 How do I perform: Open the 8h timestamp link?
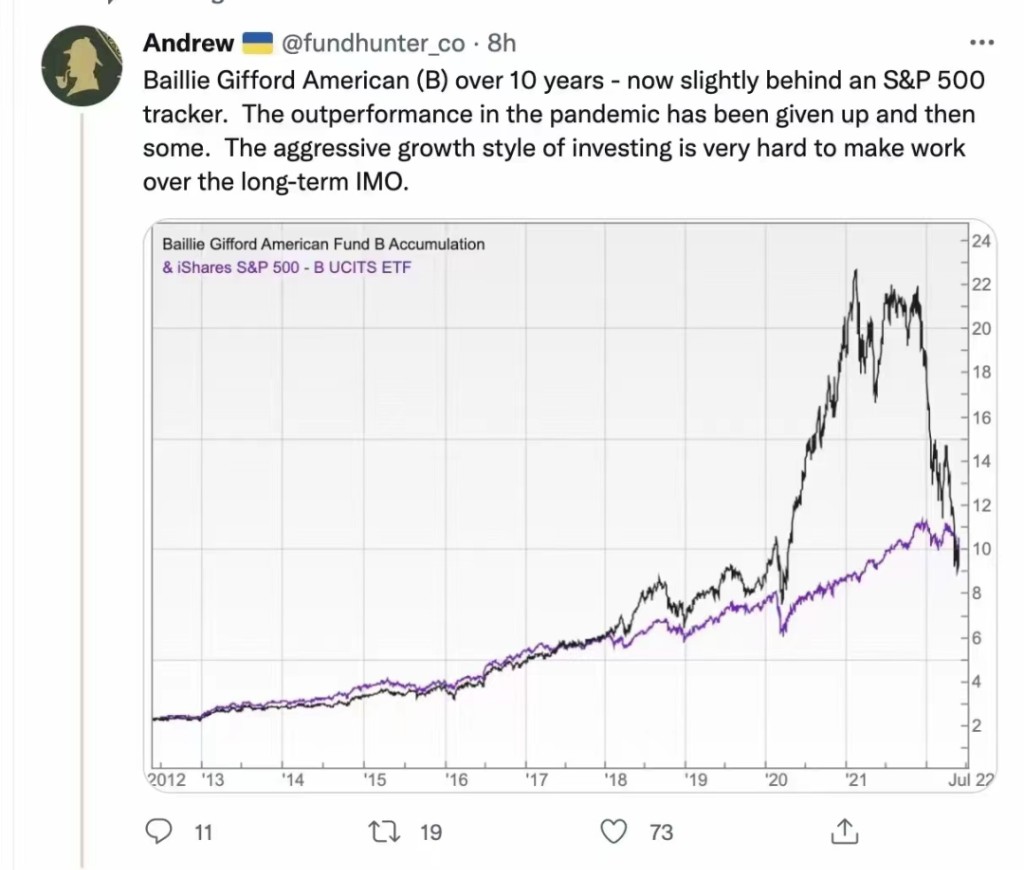click(x=501, y=43)
